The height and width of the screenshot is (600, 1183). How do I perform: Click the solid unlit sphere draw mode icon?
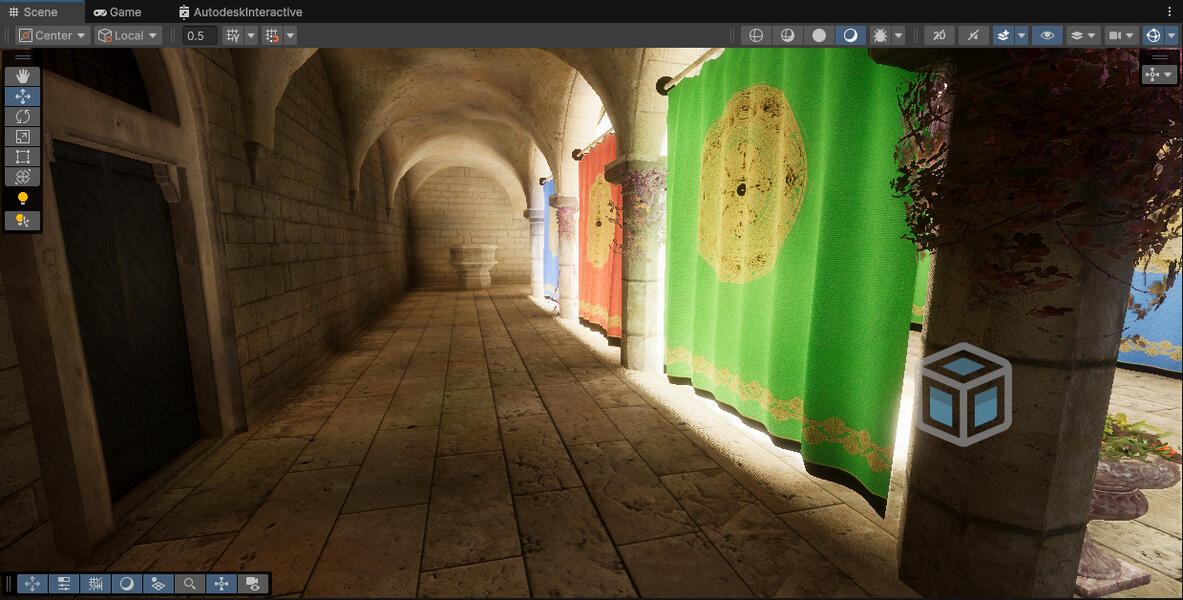pyautogui.click(x=819, y=35)
